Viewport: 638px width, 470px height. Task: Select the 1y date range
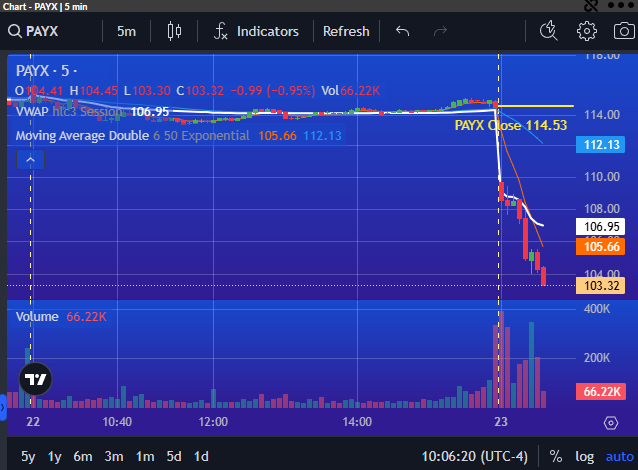click(x=55, y=457)
